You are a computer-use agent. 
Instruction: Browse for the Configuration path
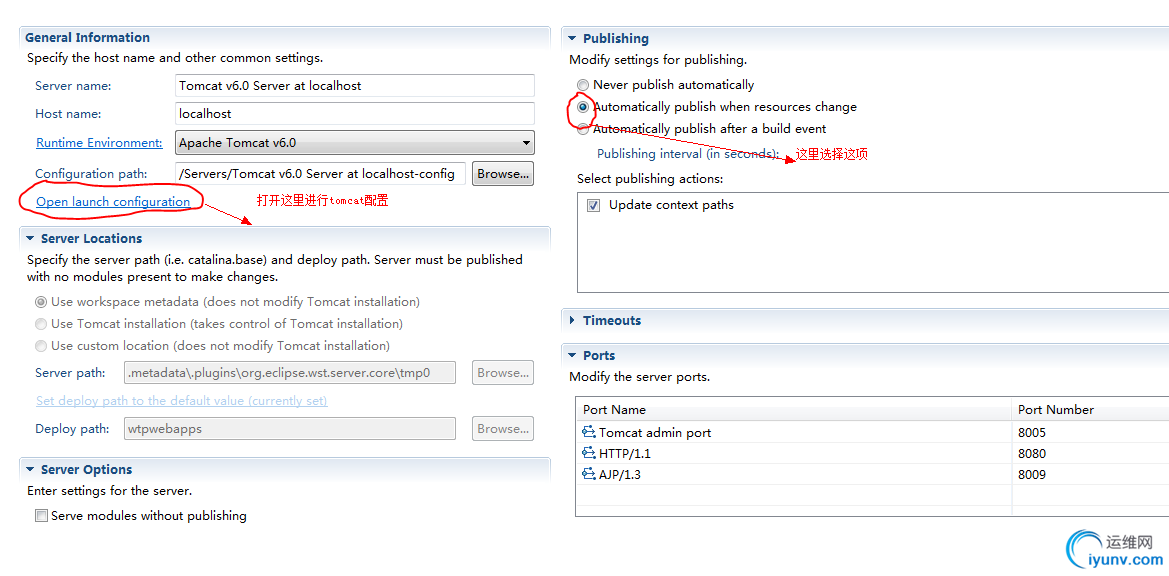coord(503,174)
